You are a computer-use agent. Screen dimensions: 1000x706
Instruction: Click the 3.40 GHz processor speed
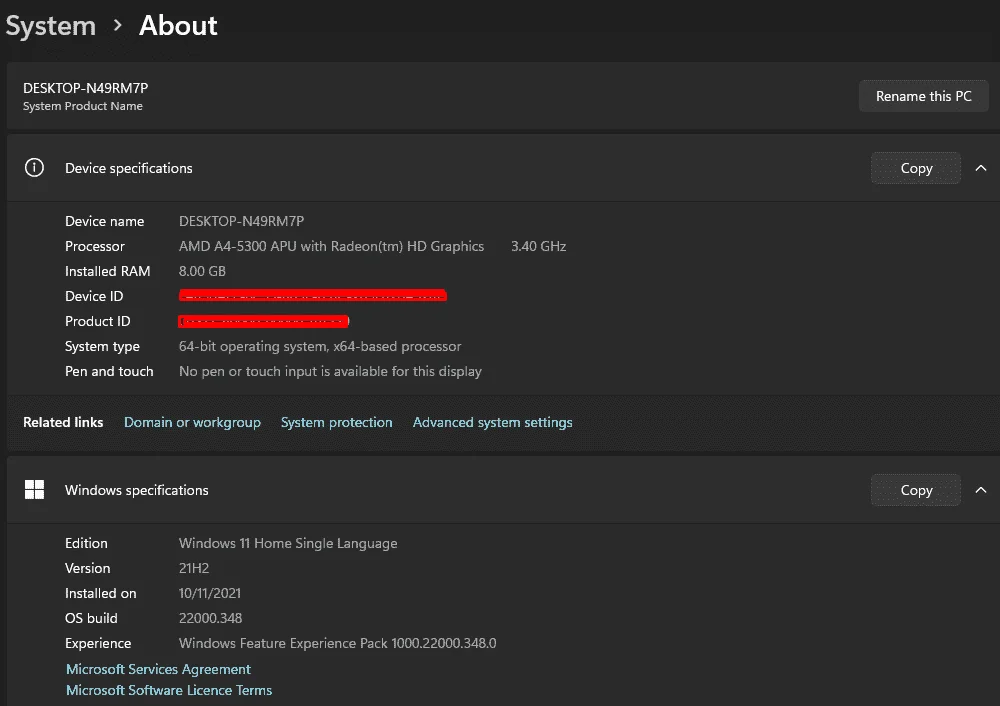[x=538, y=246]
